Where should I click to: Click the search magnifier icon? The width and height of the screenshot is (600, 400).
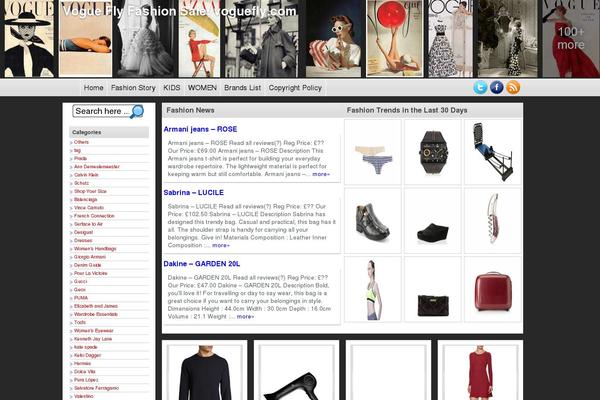[x=137, y=111]
